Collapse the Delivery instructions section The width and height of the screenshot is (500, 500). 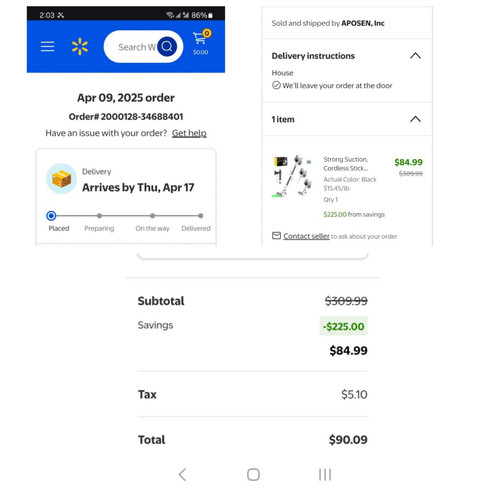coord(415,56)
